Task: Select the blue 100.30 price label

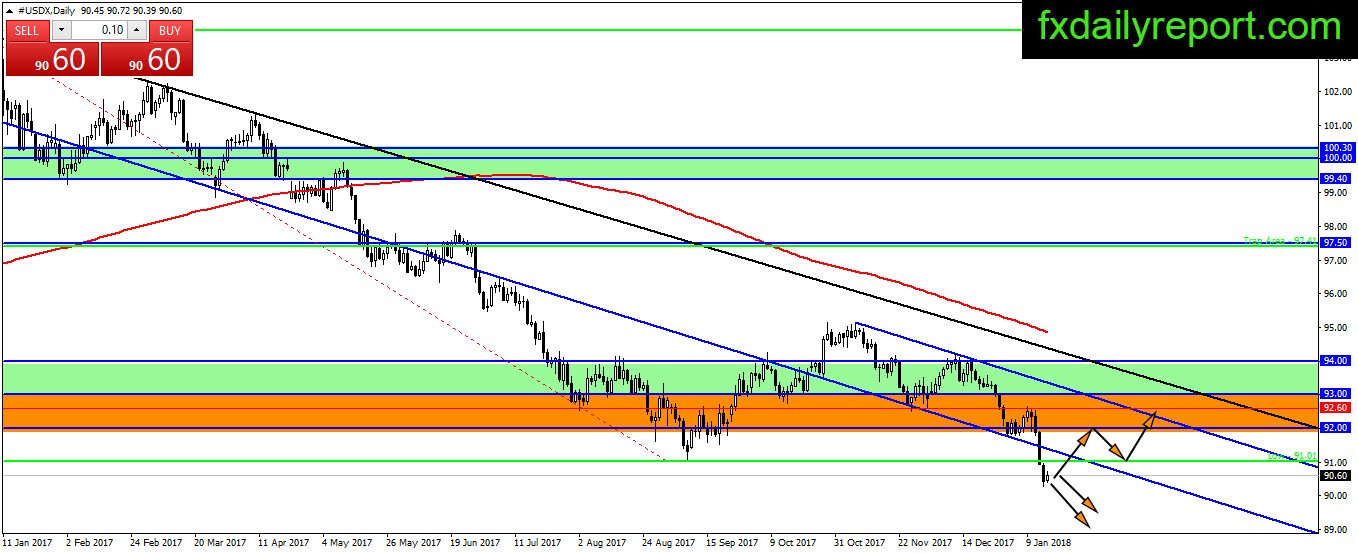Action: pos(1337,147)
